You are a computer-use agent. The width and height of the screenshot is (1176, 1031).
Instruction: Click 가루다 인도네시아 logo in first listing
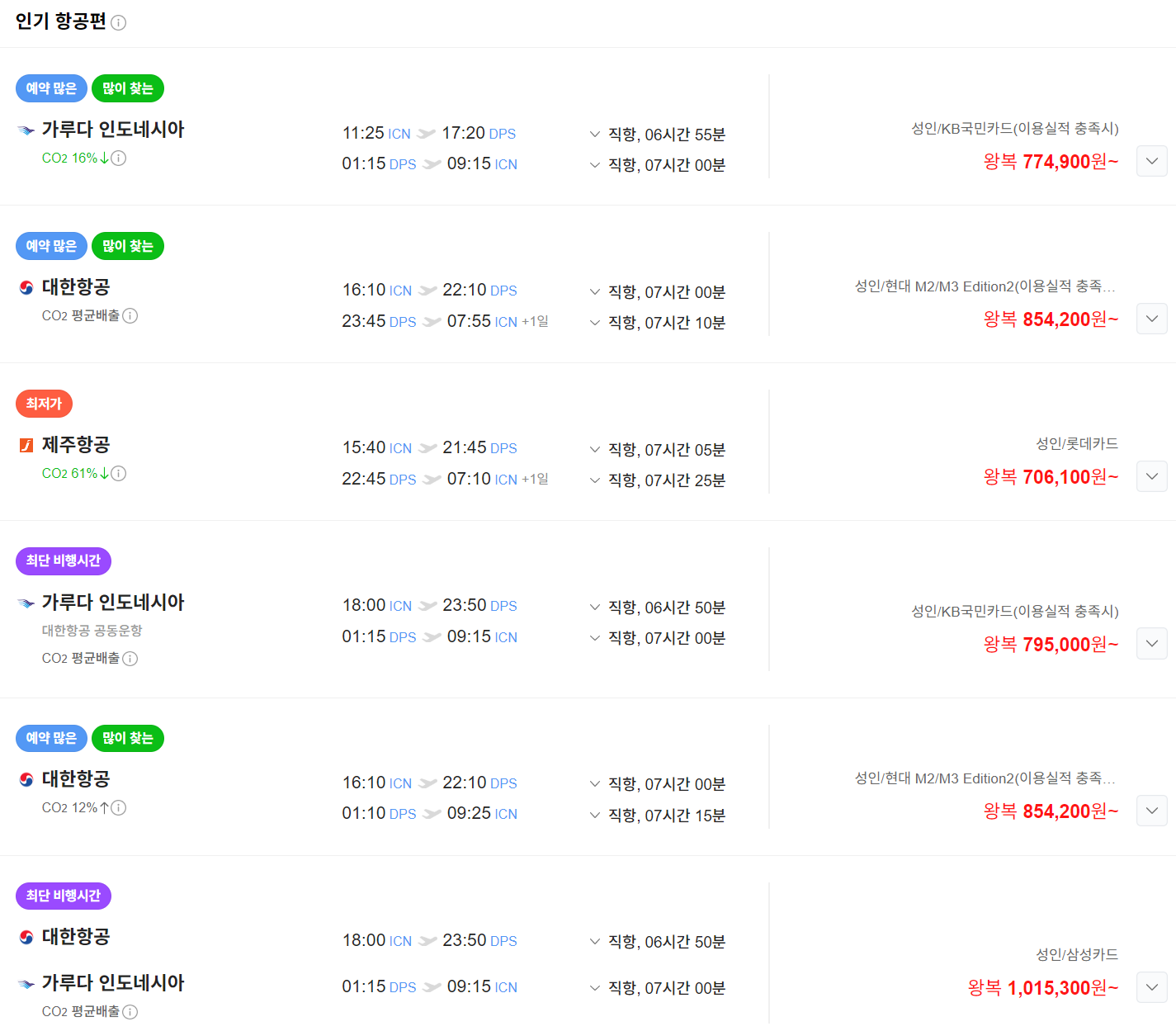[x=26, y=130]
